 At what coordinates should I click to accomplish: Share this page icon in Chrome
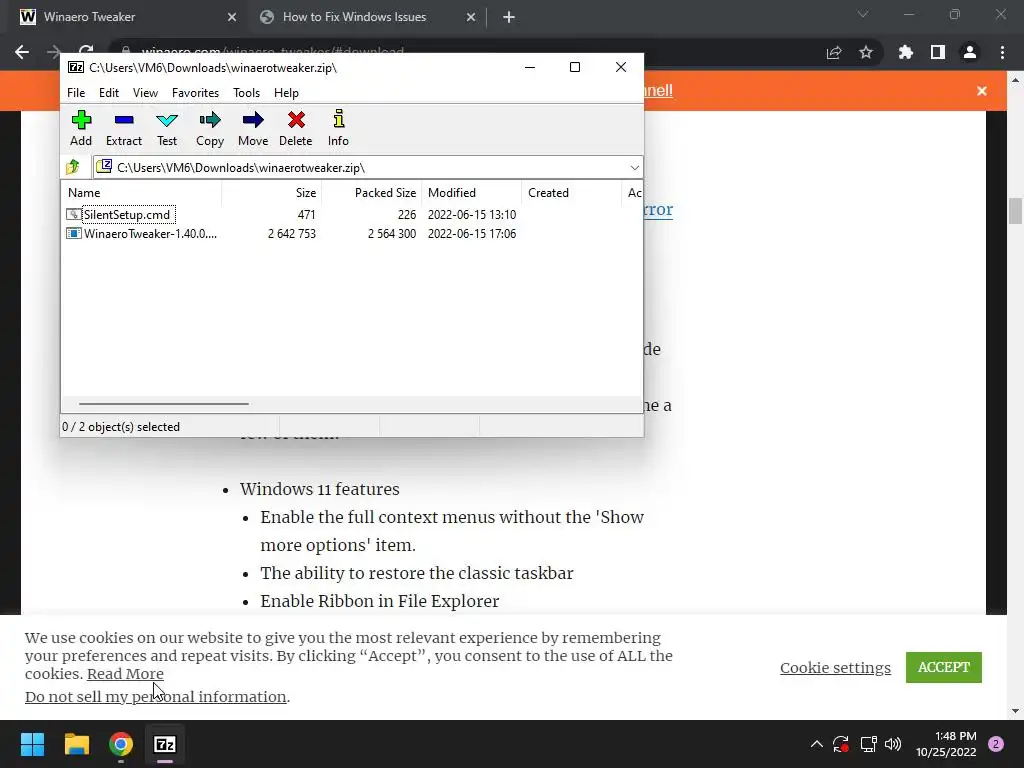pyautogui.click(x=834, y=52)
